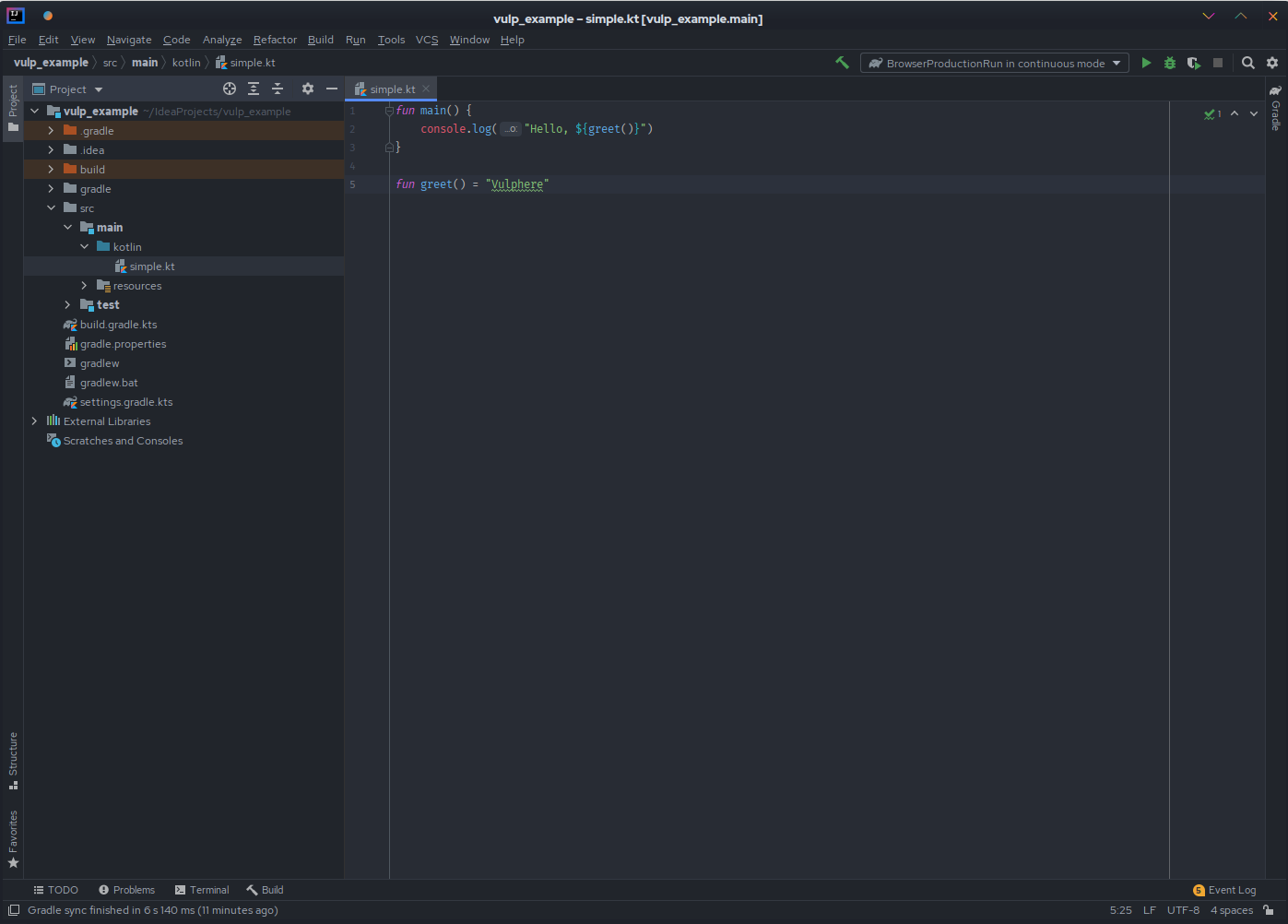Collapse the fold region on line 1

tap(388, 110)
